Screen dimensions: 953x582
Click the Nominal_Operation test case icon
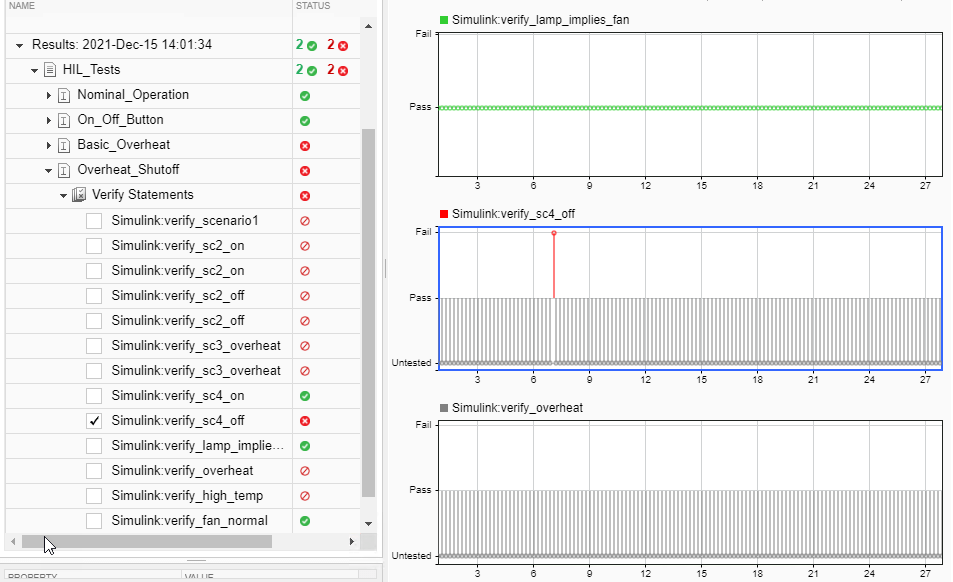pyautogui.click(x=64, y=95)
